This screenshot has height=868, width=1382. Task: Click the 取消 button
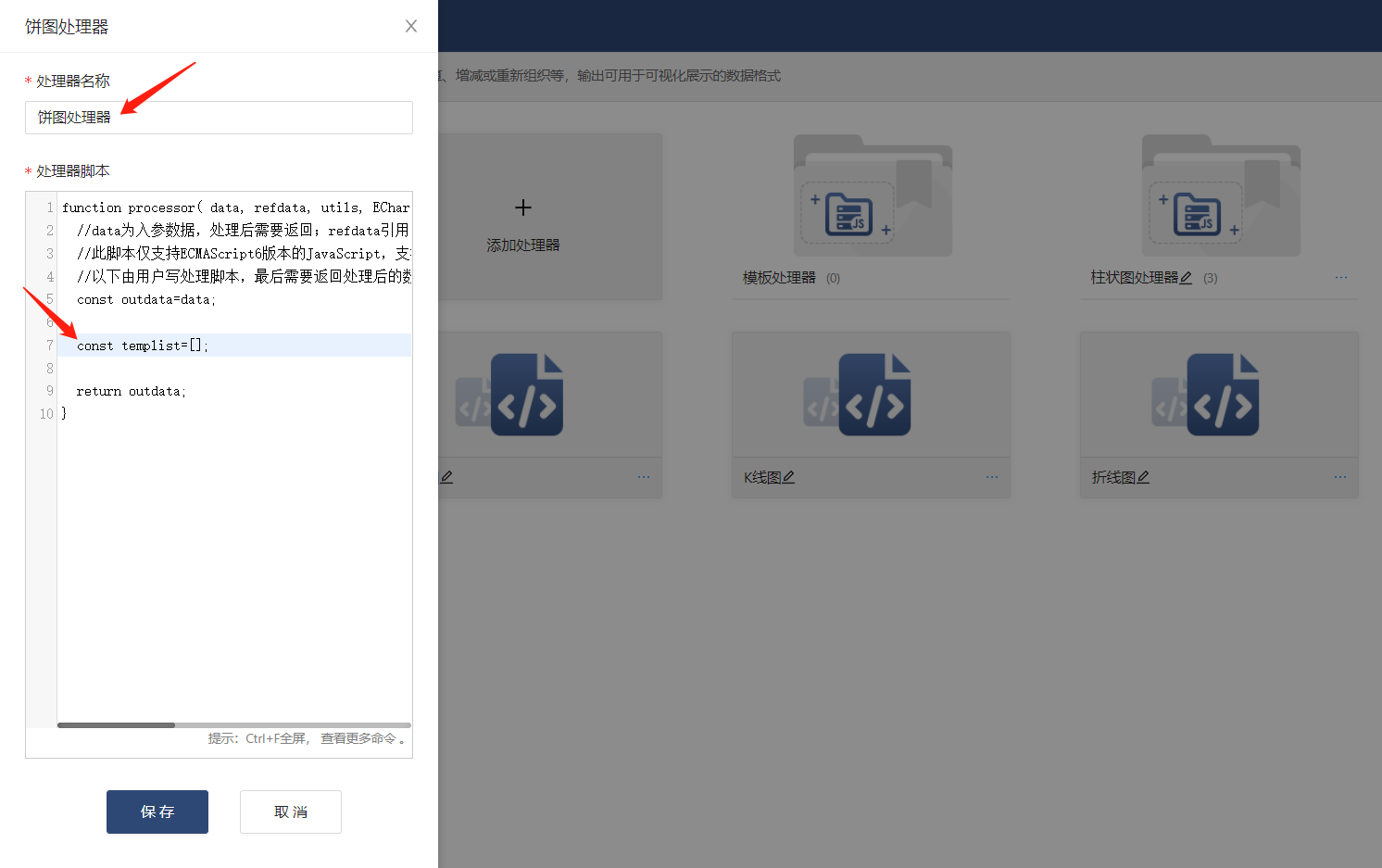pyautogui.click(x=291, y=811)
